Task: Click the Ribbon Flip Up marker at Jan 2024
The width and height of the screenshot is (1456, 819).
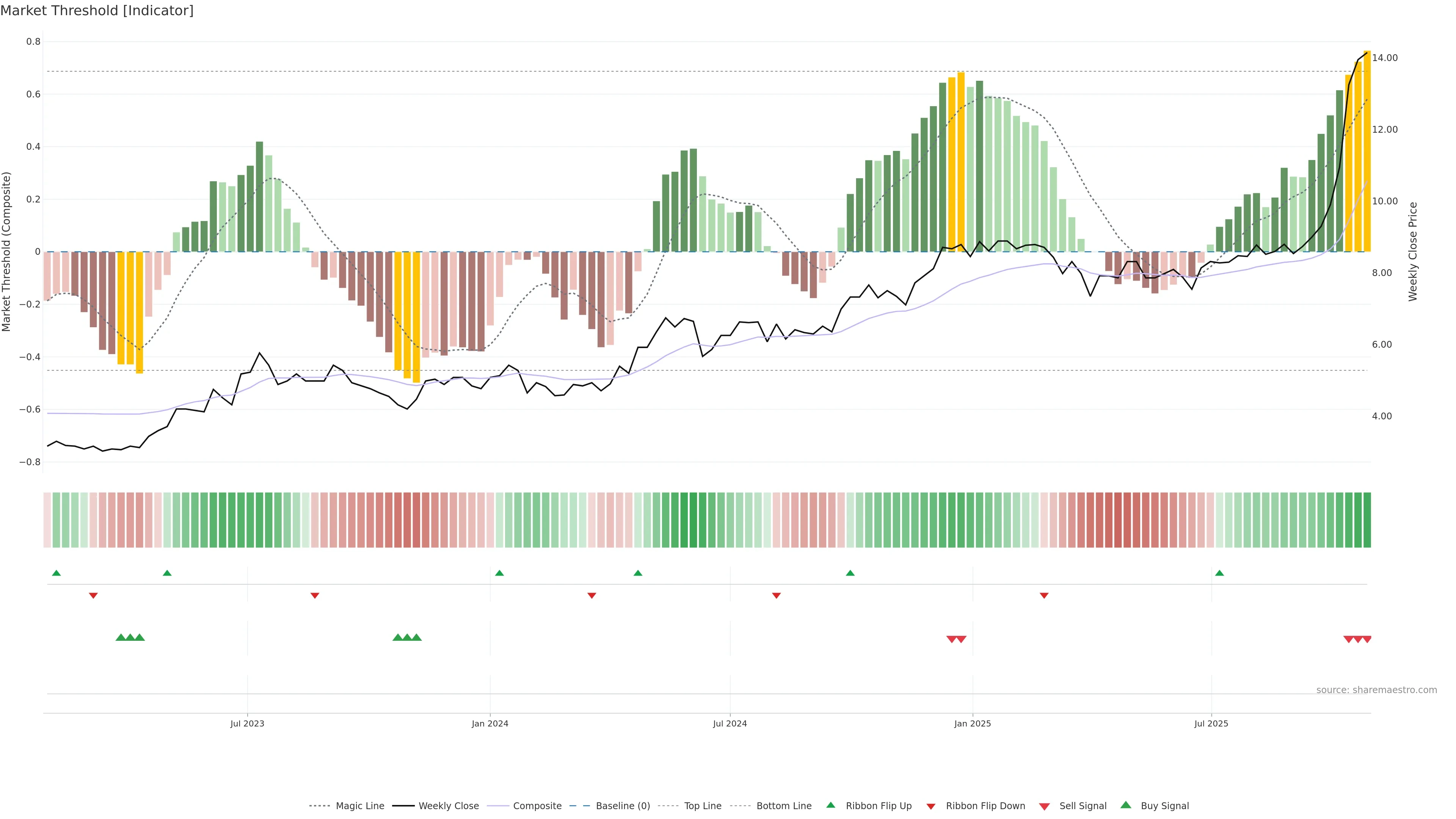Action: click(499, 573)
